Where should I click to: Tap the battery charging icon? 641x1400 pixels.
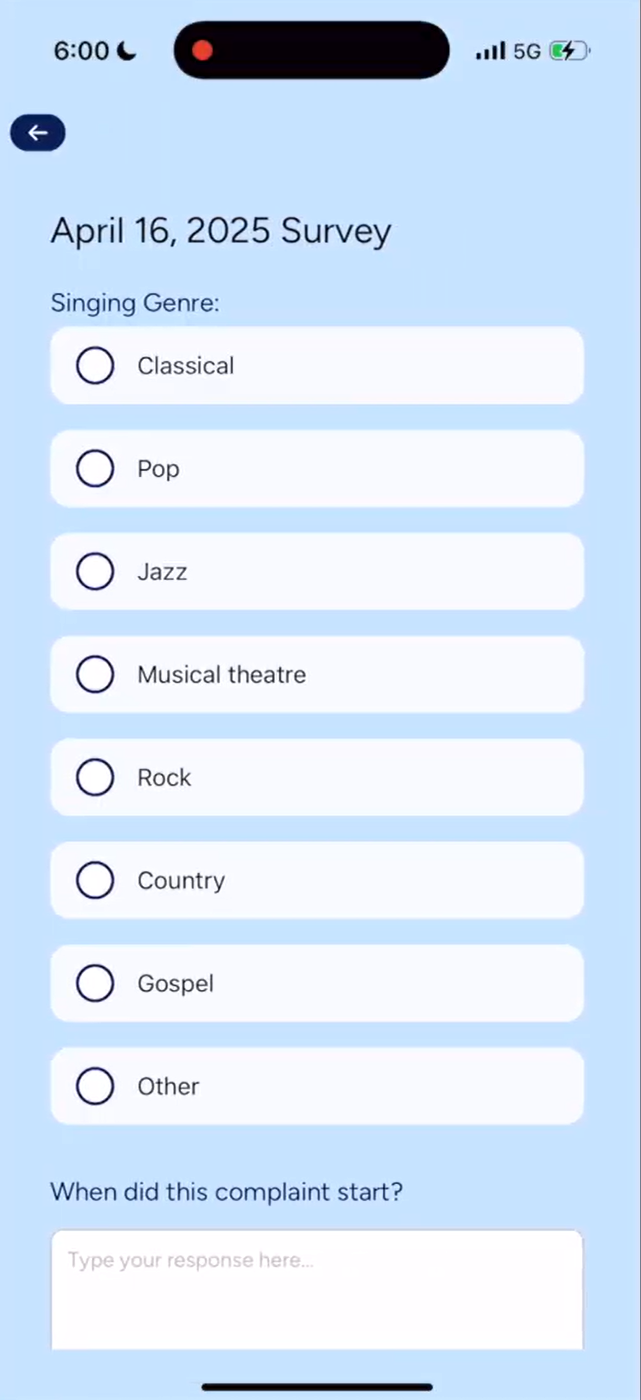tap(570, 50)
